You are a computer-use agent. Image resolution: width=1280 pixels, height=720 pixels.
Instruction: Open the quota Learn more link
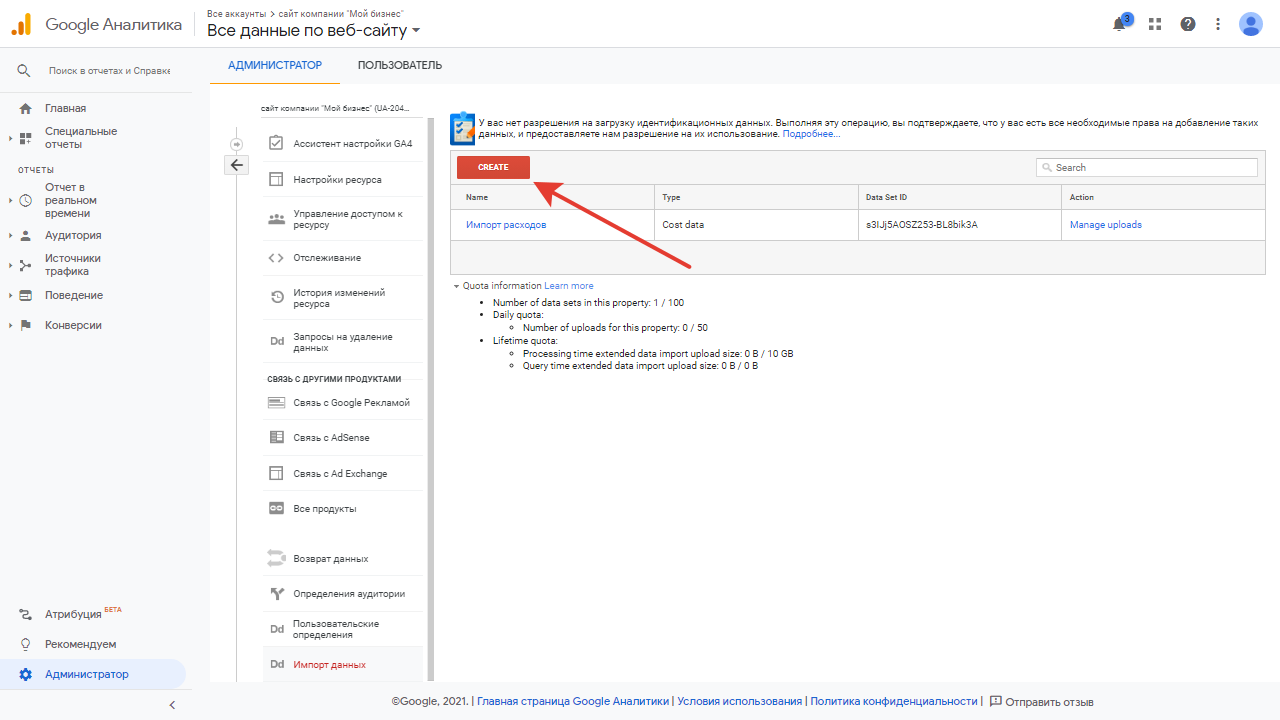coord(569,286)
